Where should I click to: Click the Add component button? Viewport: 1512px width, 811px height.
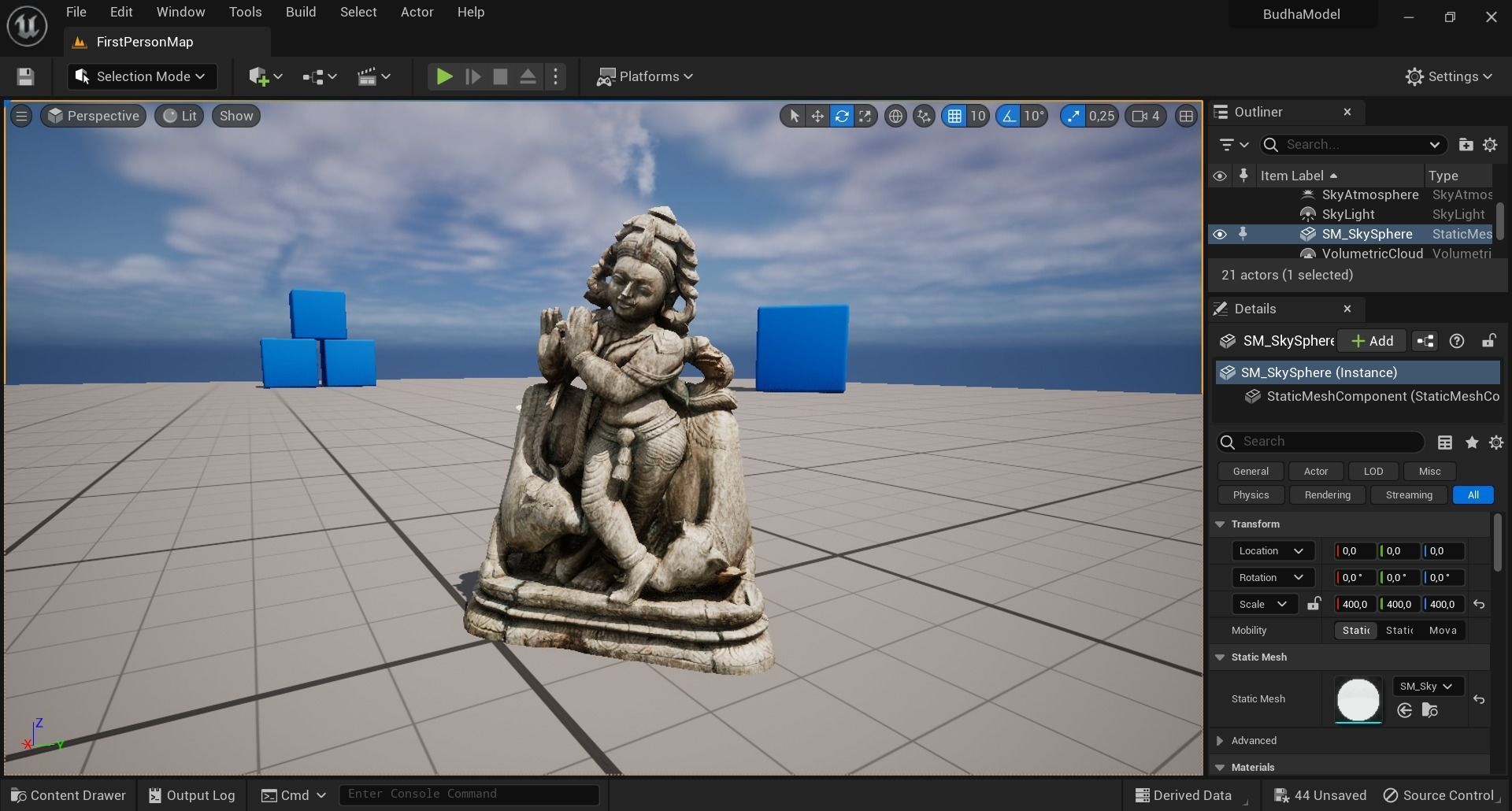click(1372, 341)
